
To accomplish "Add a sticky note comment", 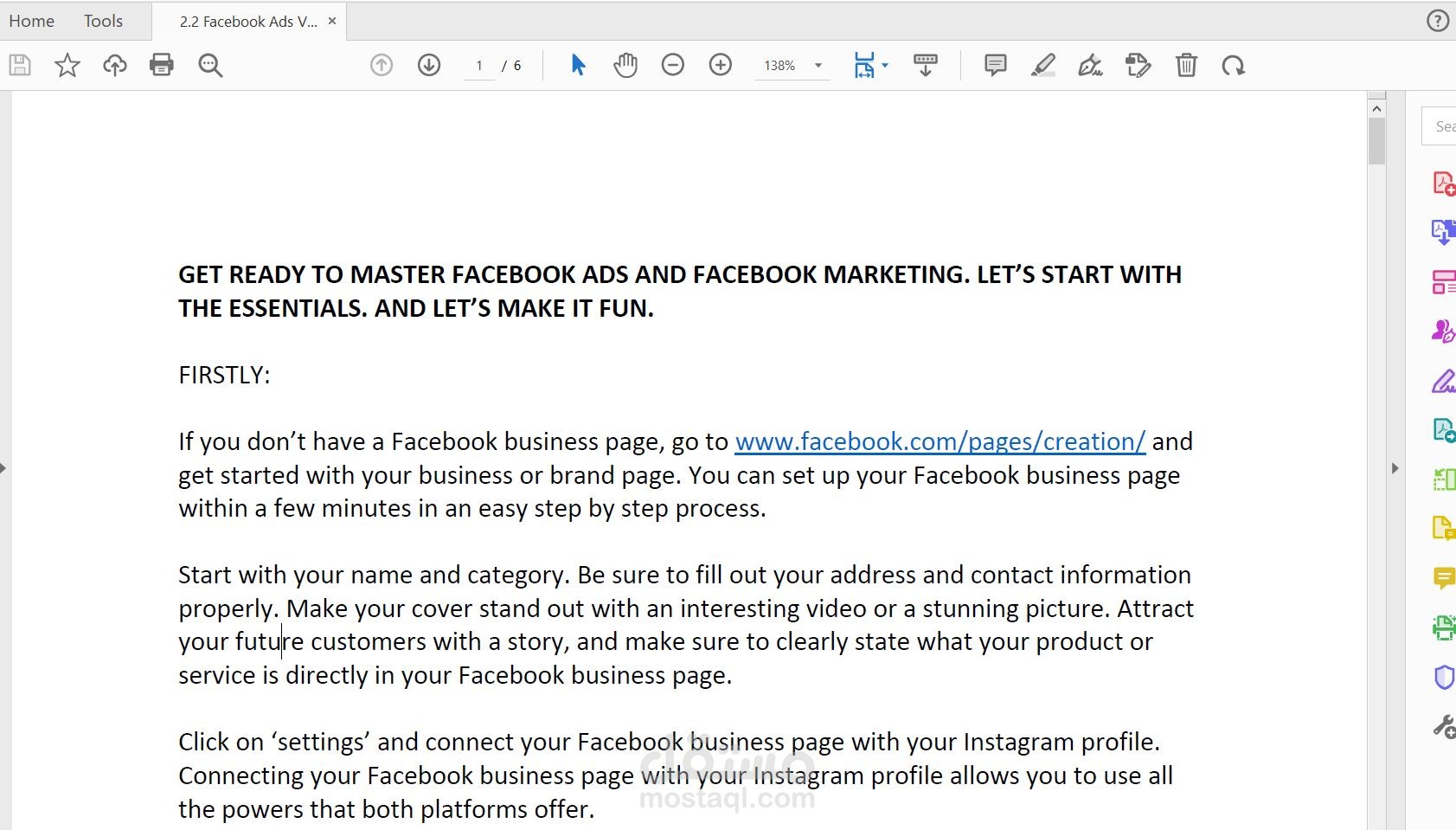I will click(996, 65).
